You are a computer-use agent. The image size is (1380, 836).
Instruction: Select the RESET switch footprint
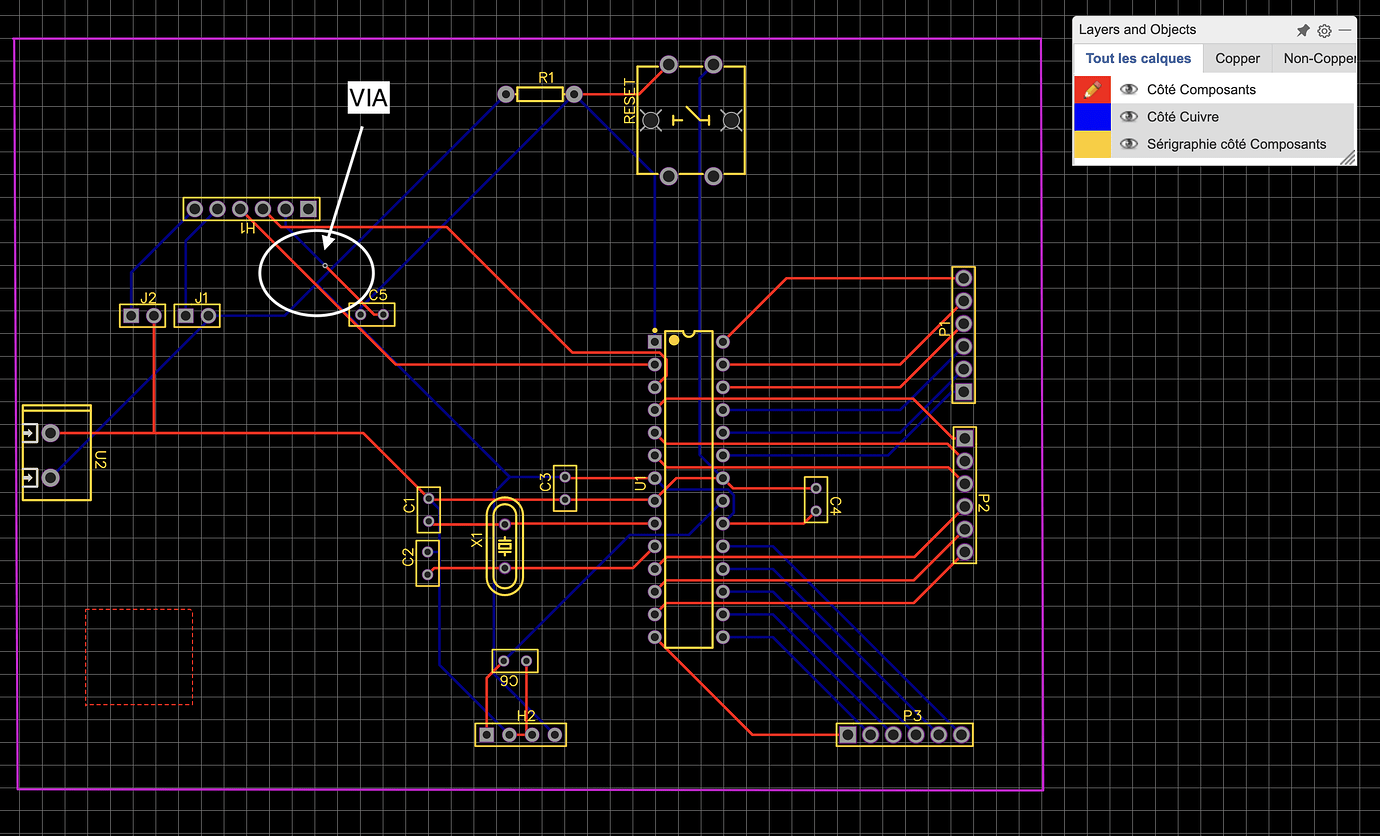[x=690, y=120]
